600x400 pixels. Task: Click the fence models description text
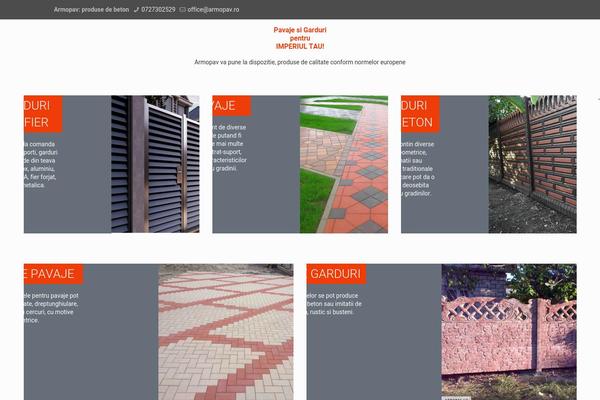click(x=334, y=304)
